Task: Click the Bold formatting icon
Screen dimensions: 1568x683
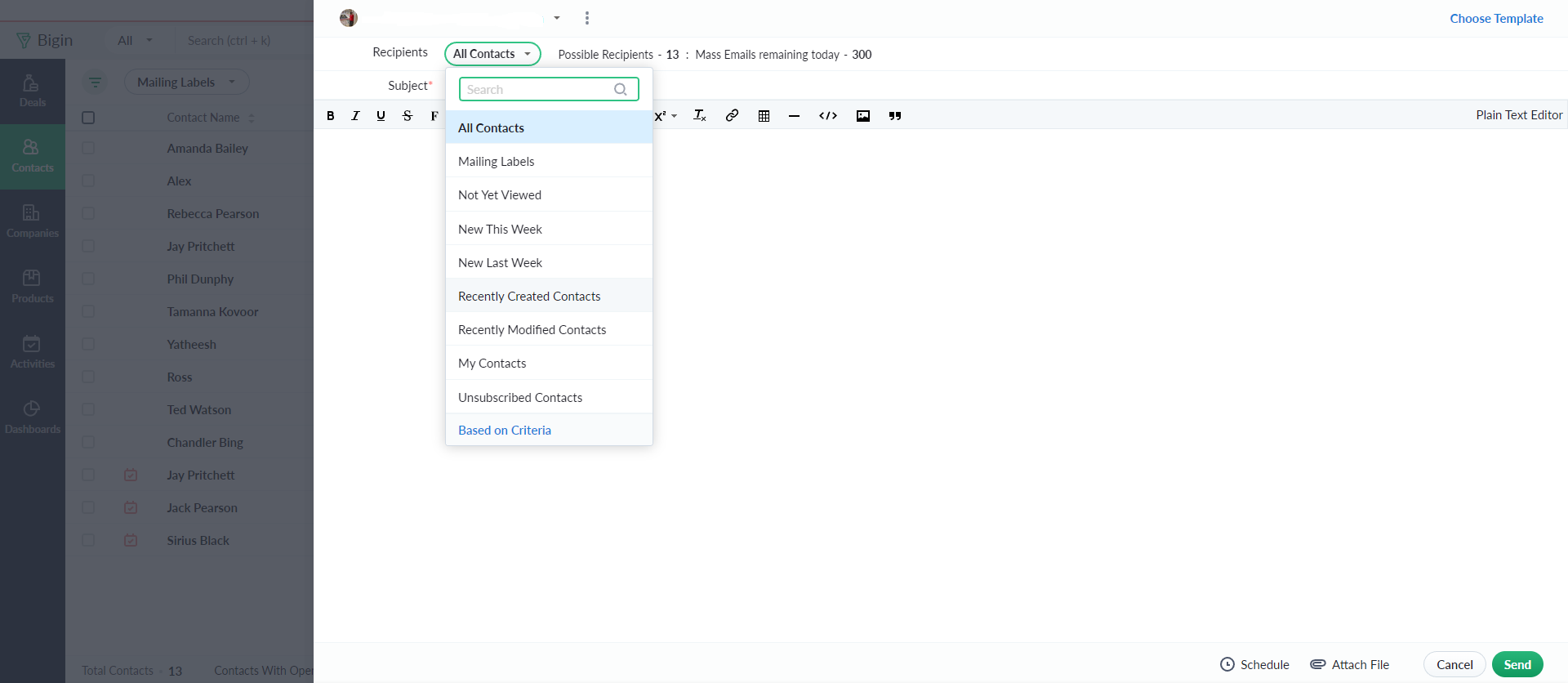Action: click(331, 116)
